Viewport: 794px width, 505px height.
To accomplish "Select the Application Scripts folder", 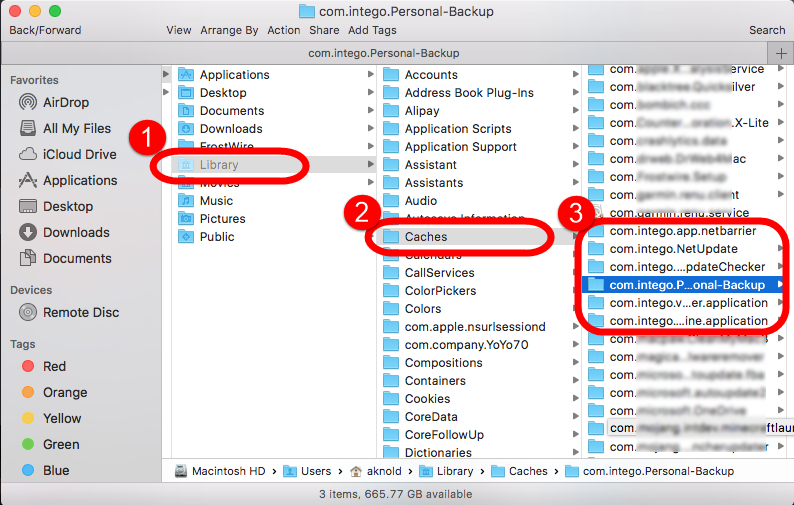I will 447,129.
